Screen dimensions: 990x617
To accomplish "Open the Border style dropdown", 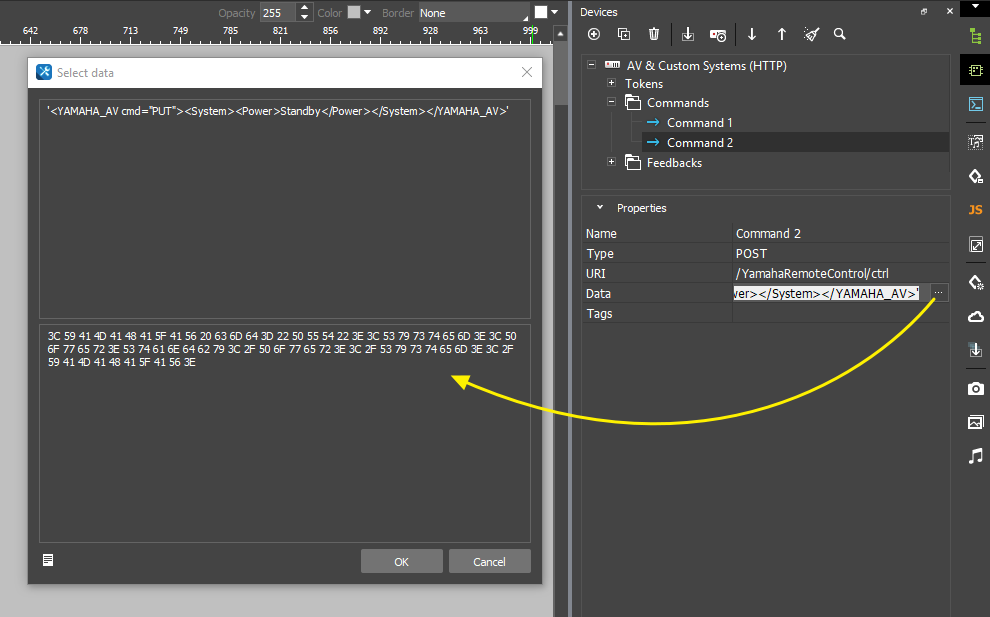I will coord(473,13).
